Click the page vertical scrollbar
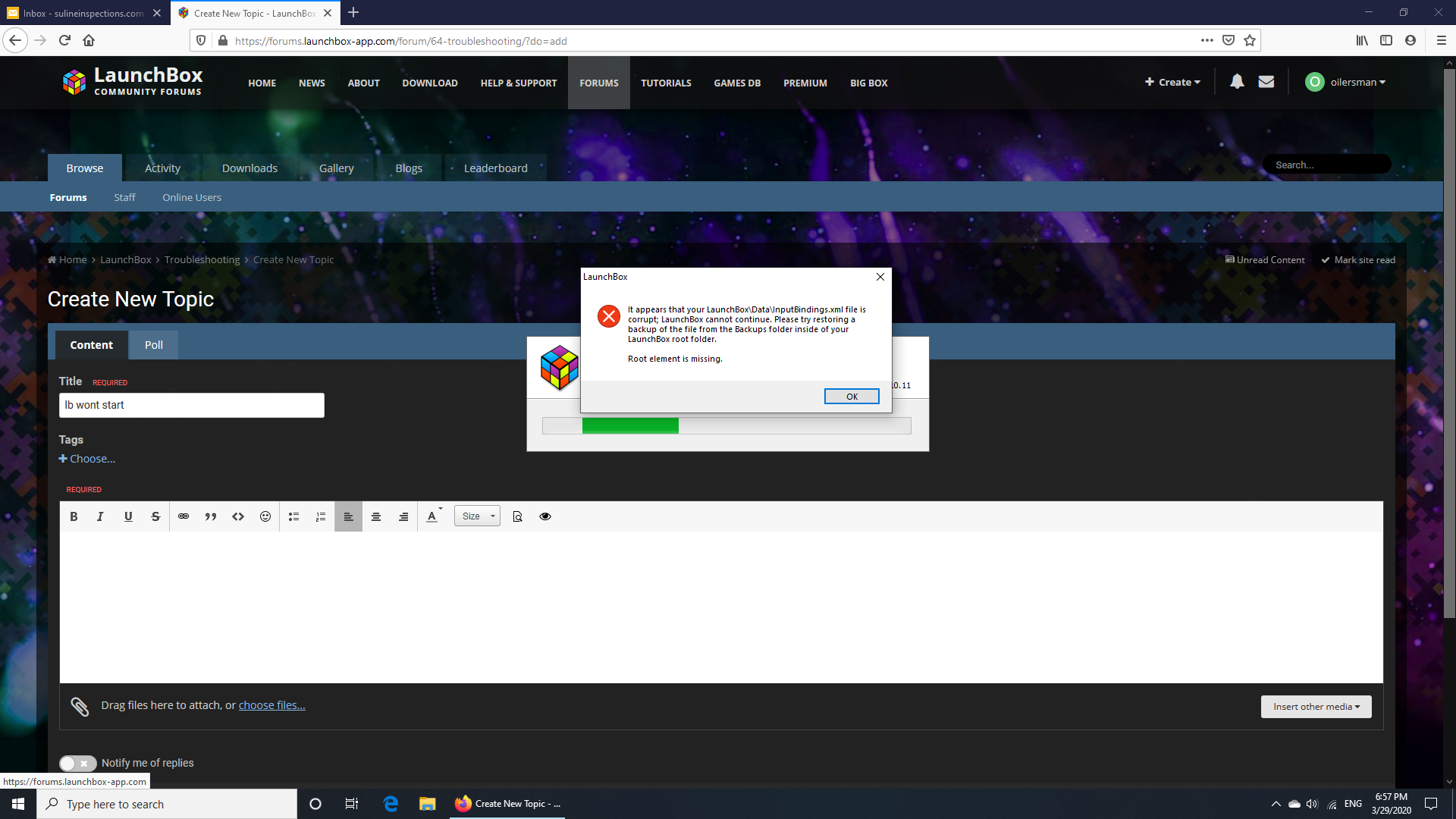Viewport: 1456px width, 819px height. point(1449,343)
